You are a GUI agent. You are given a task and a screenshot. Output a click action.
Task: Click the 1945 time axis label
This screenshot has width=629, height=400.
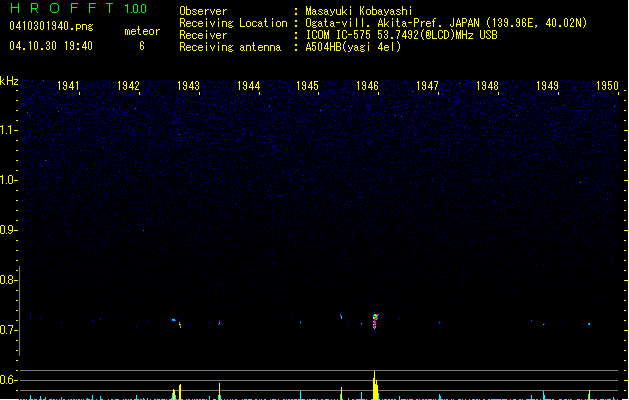point(307,86)
